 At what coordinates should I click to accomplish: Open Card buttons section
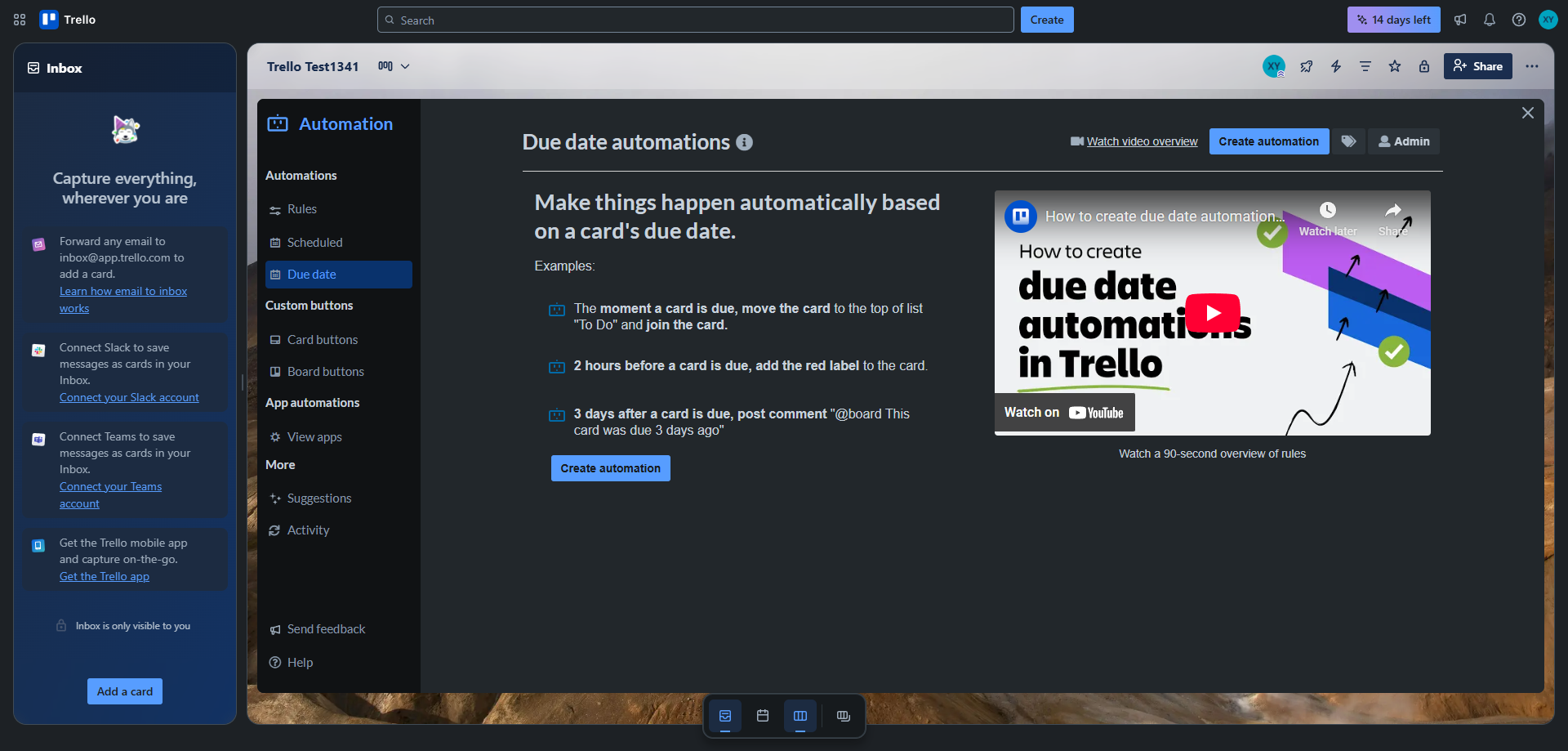339,340
